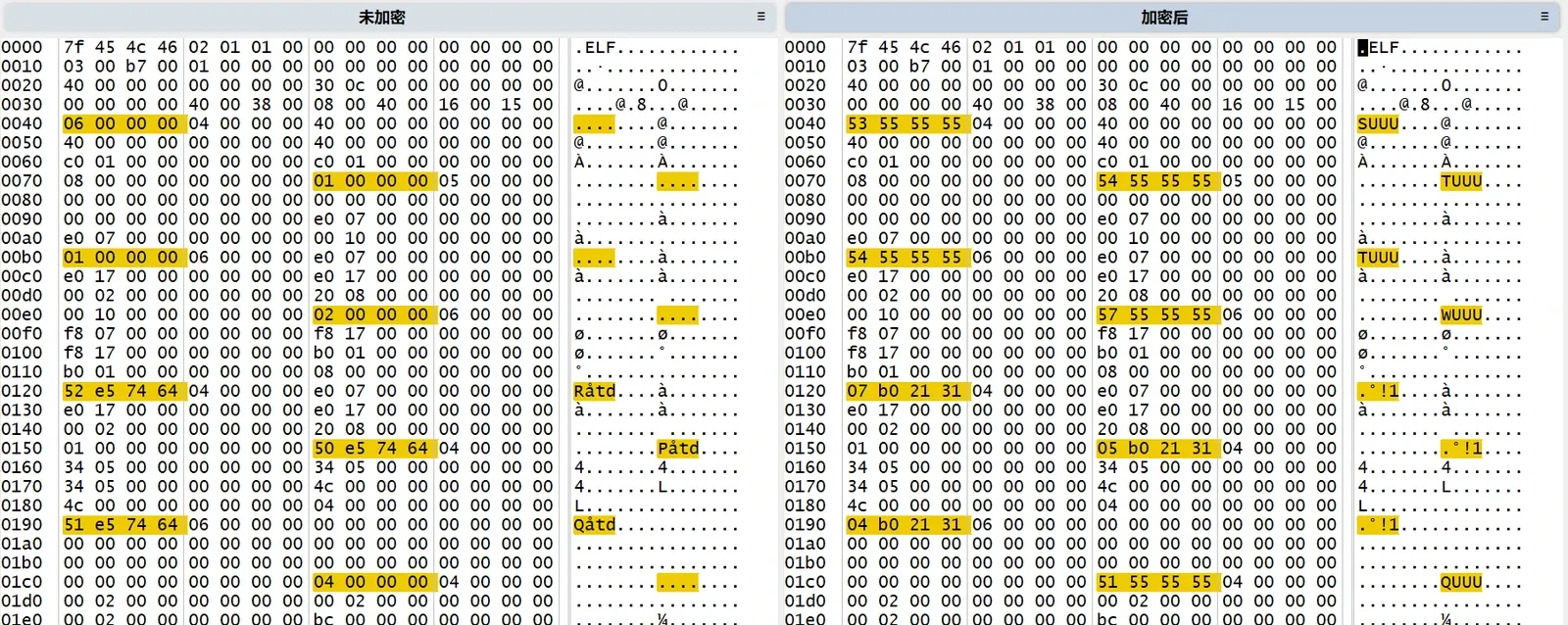The height and width of the screenshot is (625, 1568).
Task: Click offset 0120 in the 未加密 pane
Action: click(x=22, y=391)
